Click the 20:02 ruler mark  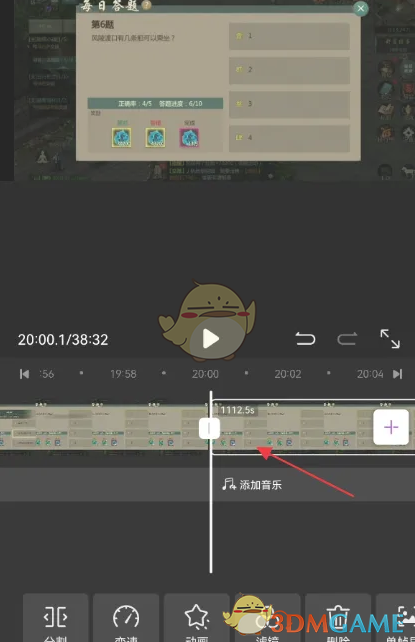tap(288, 374)
